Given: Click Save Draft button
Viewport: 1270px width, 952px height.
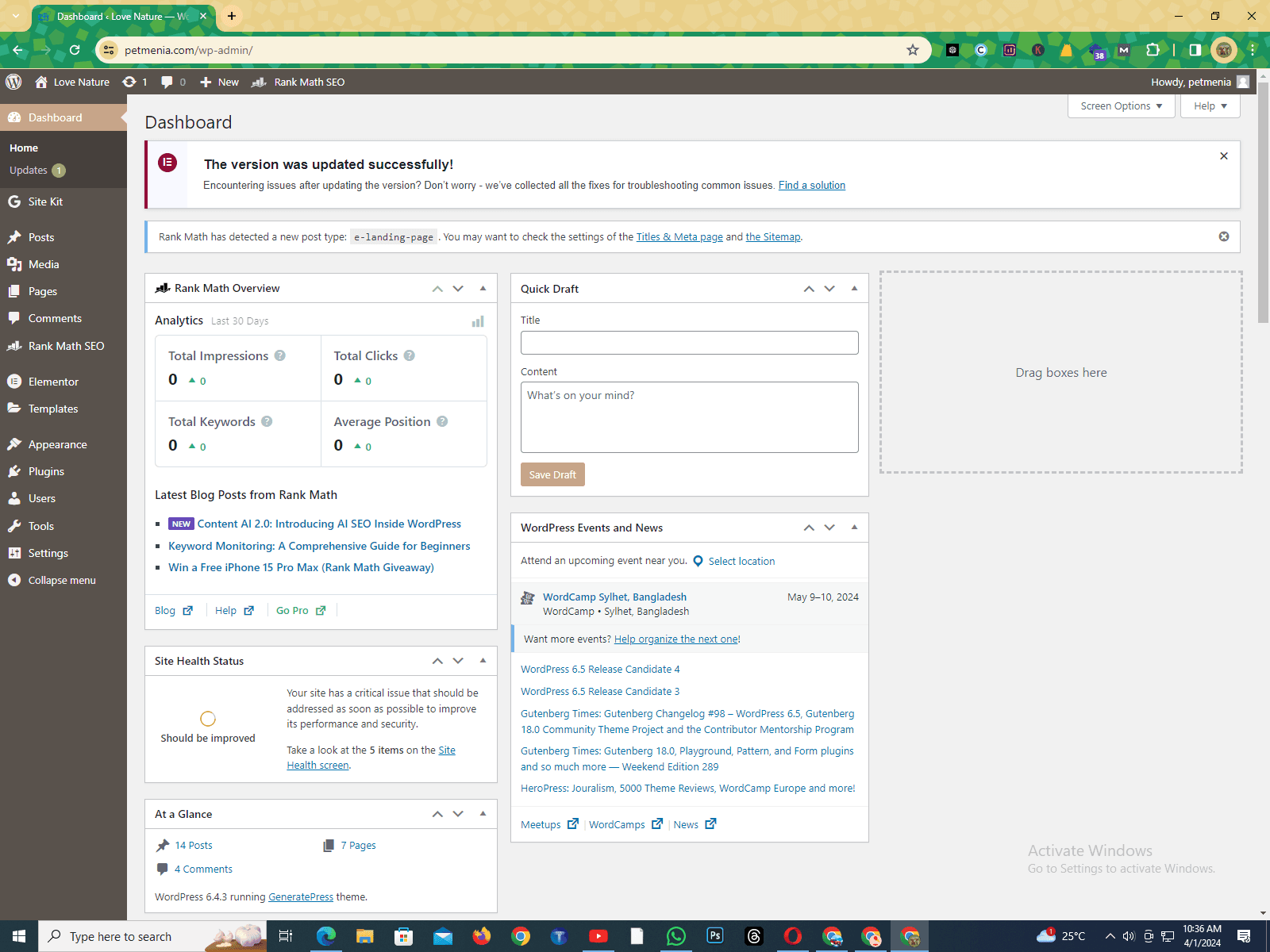Looking at the screenshot, I should click(x=552, y=474).
